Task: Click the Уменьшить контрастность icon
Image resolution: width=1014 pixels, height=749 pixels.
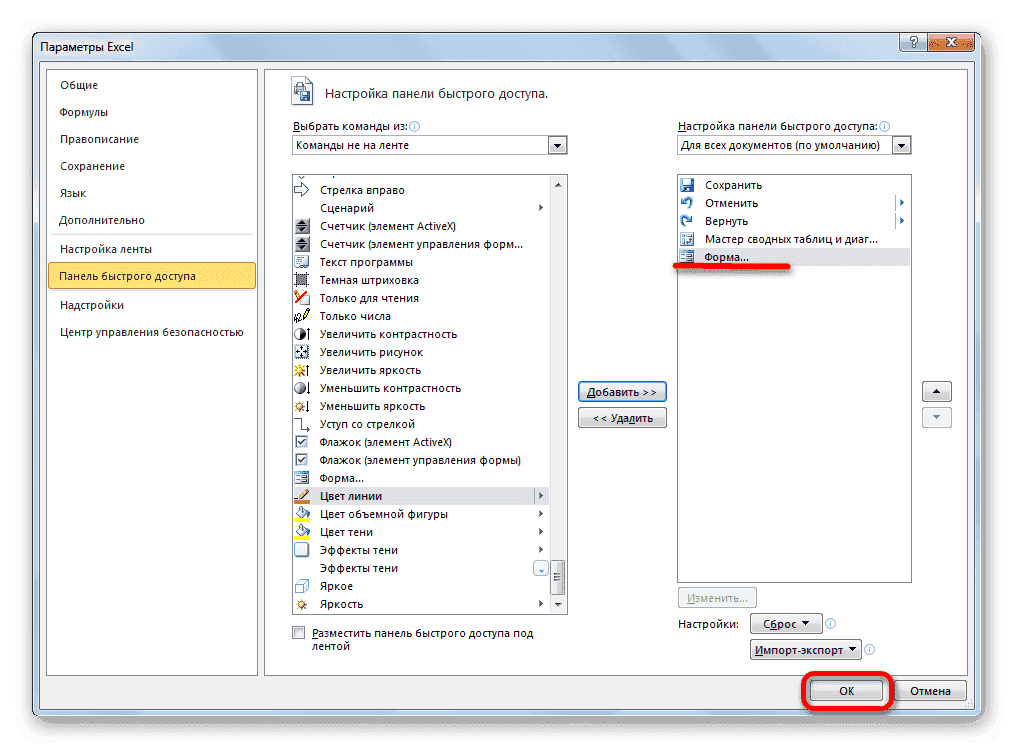Action: coord(301,388)
